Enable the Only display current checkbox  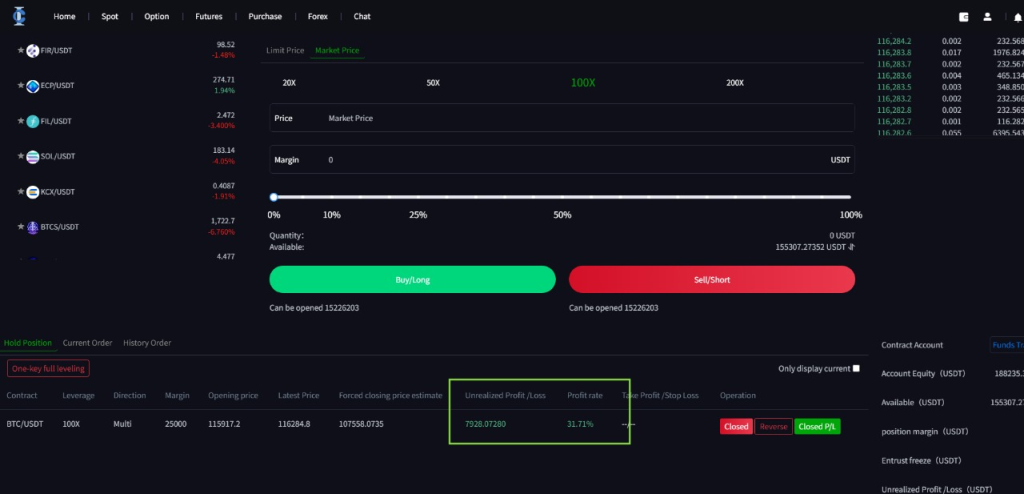point(855,368)
